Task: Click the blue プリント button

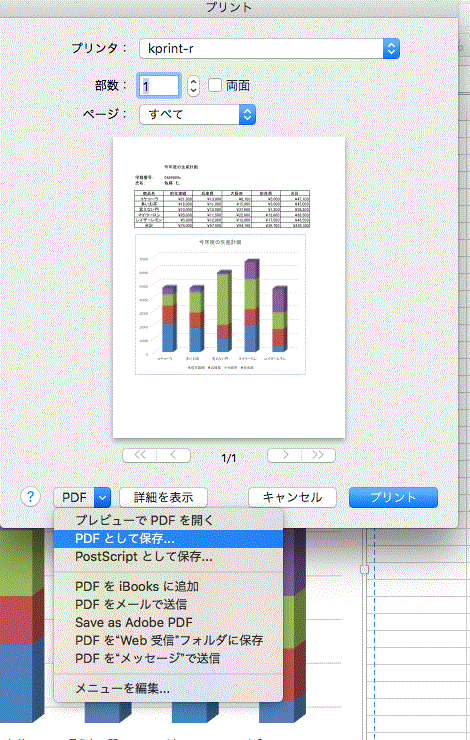Action: (x=393, y=497)
